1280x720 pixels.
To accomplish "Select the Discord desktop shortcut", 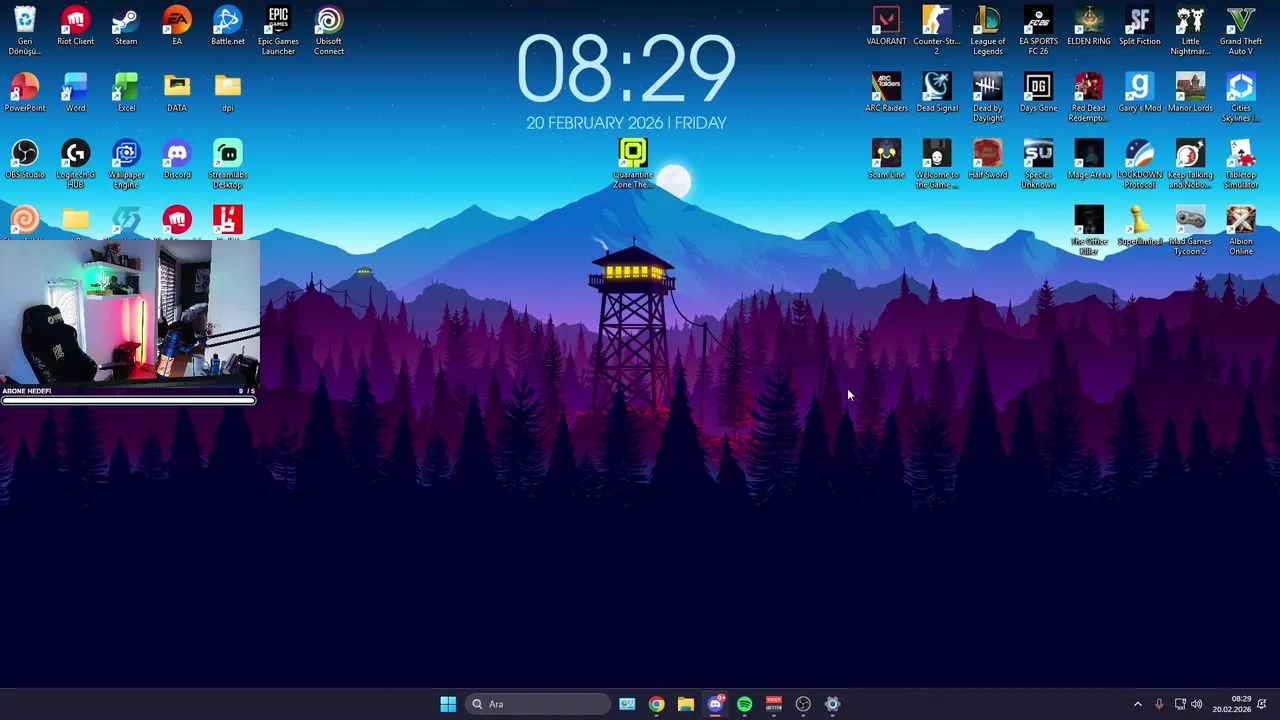I will click(x=177, y=160).
